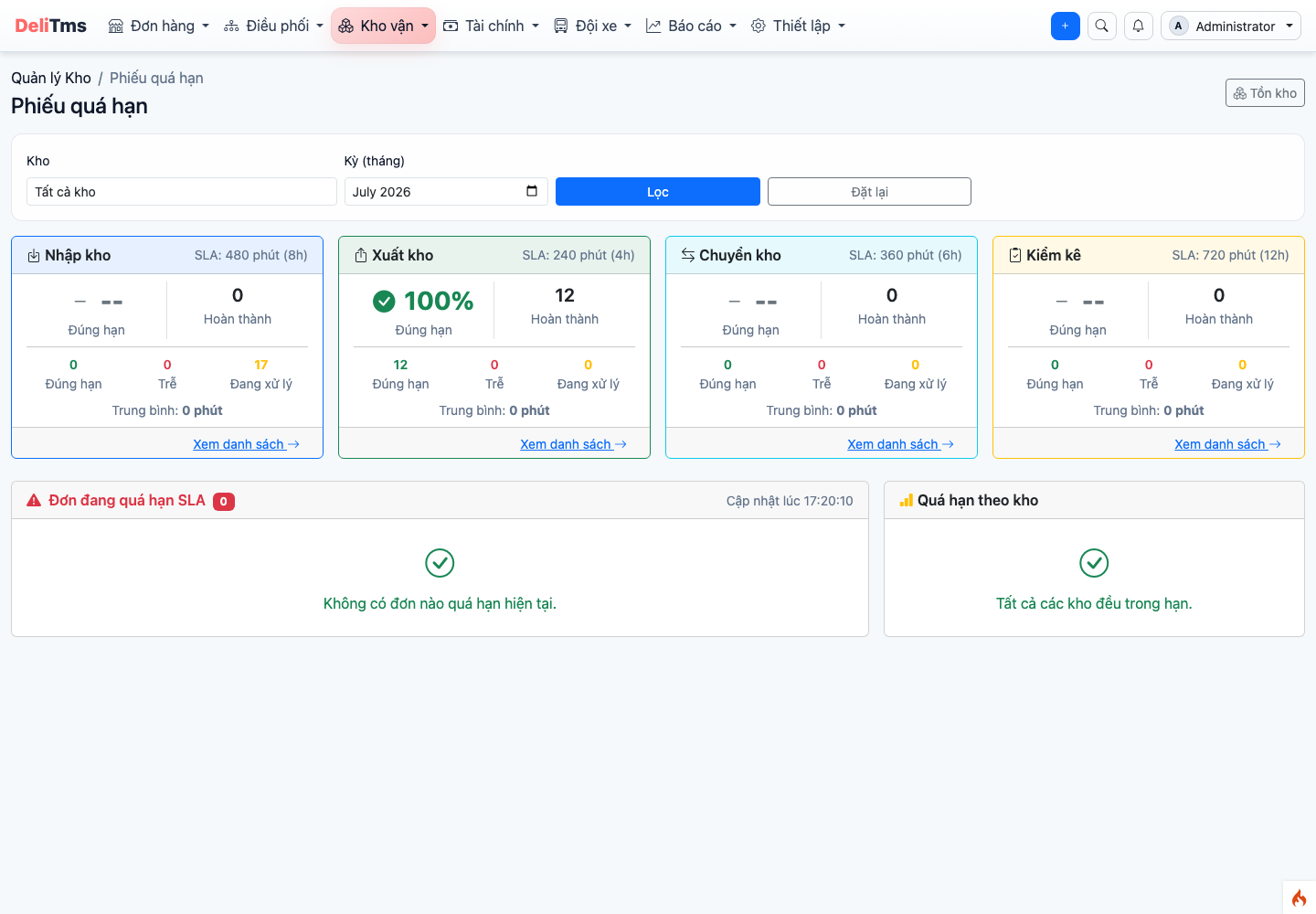The image size is (1316, 914).
Task: Open Xem danh sách in Kiểm kê card
Action: [1227, 444]
